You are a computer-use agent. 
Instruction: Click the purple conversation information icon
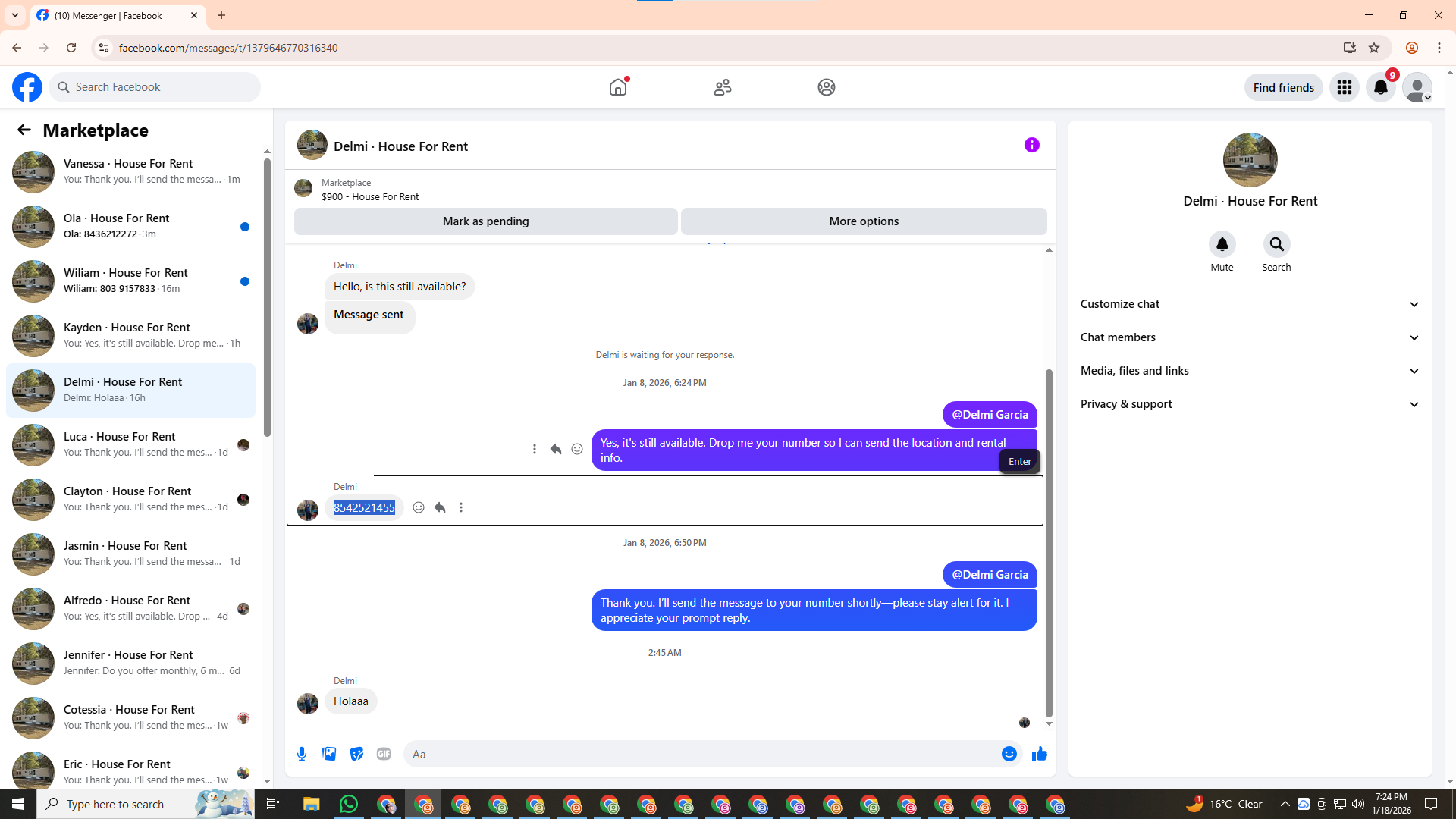click(1031, 145)
